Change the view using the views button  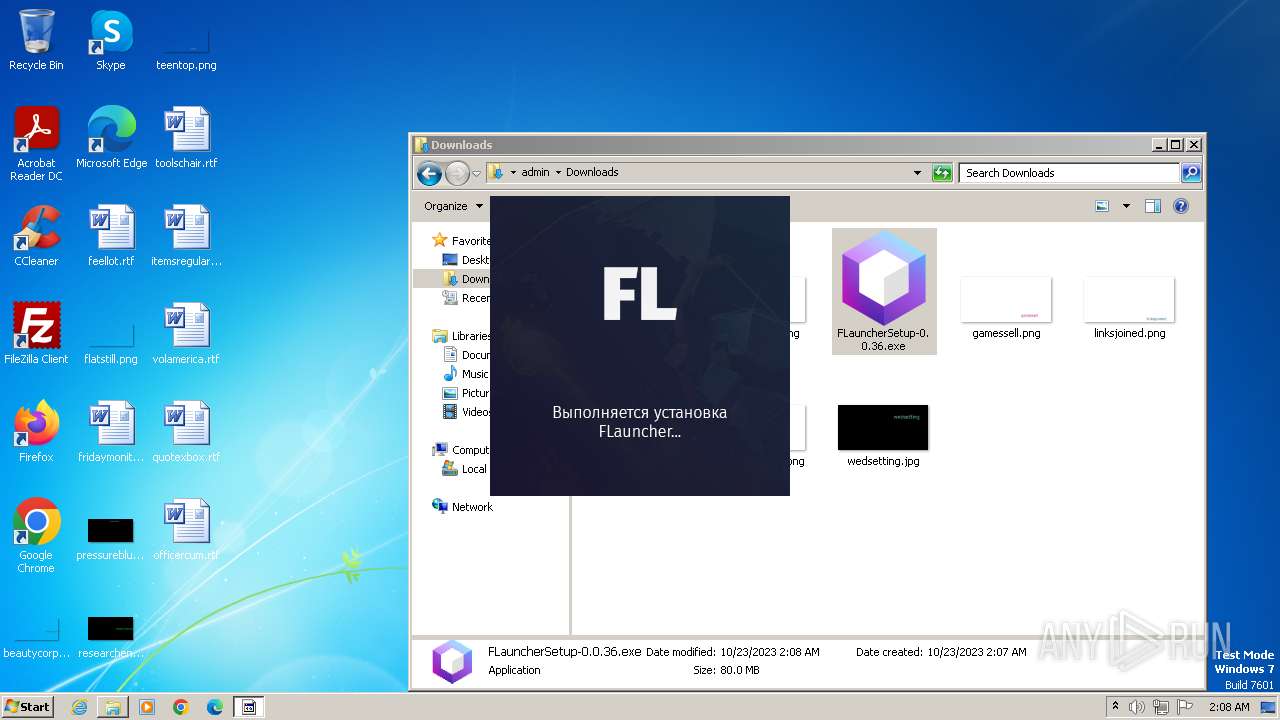pos(1102,206)
